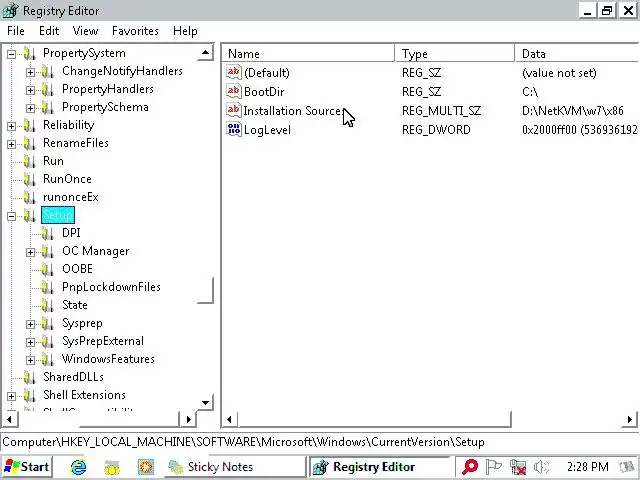Select the Shell Extensions tree key
Viewport: 640px width, 480px height.
(x=84, y=395)
